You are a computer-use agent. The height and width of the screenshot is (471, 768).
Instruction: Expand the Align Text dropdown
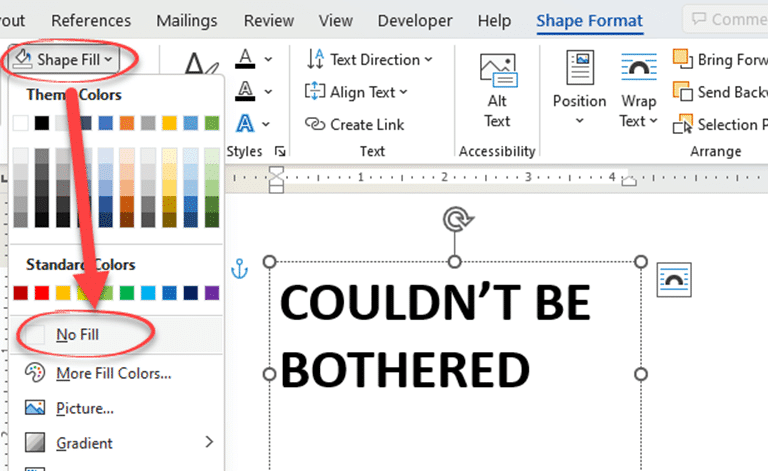point(357,92)
